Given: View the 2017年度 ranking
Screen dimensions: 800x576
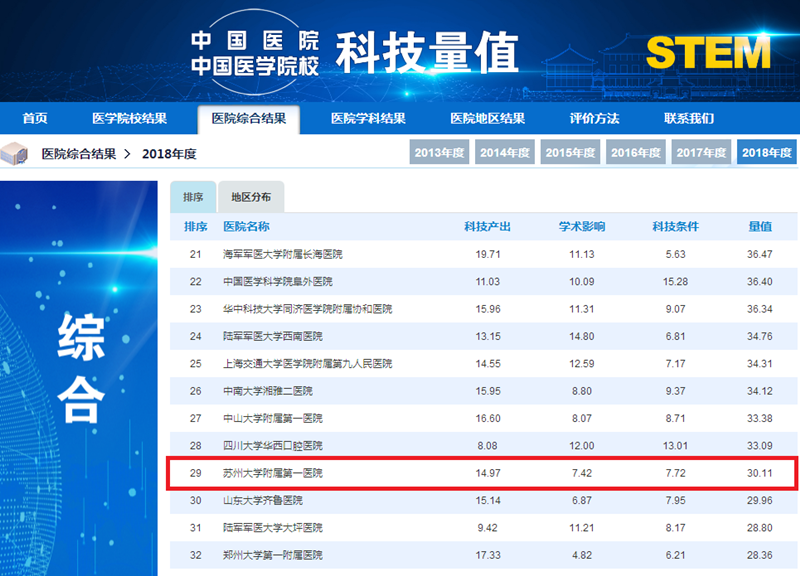Looking at the screenshot, I should pyautogui.click(x=701, y=153).
